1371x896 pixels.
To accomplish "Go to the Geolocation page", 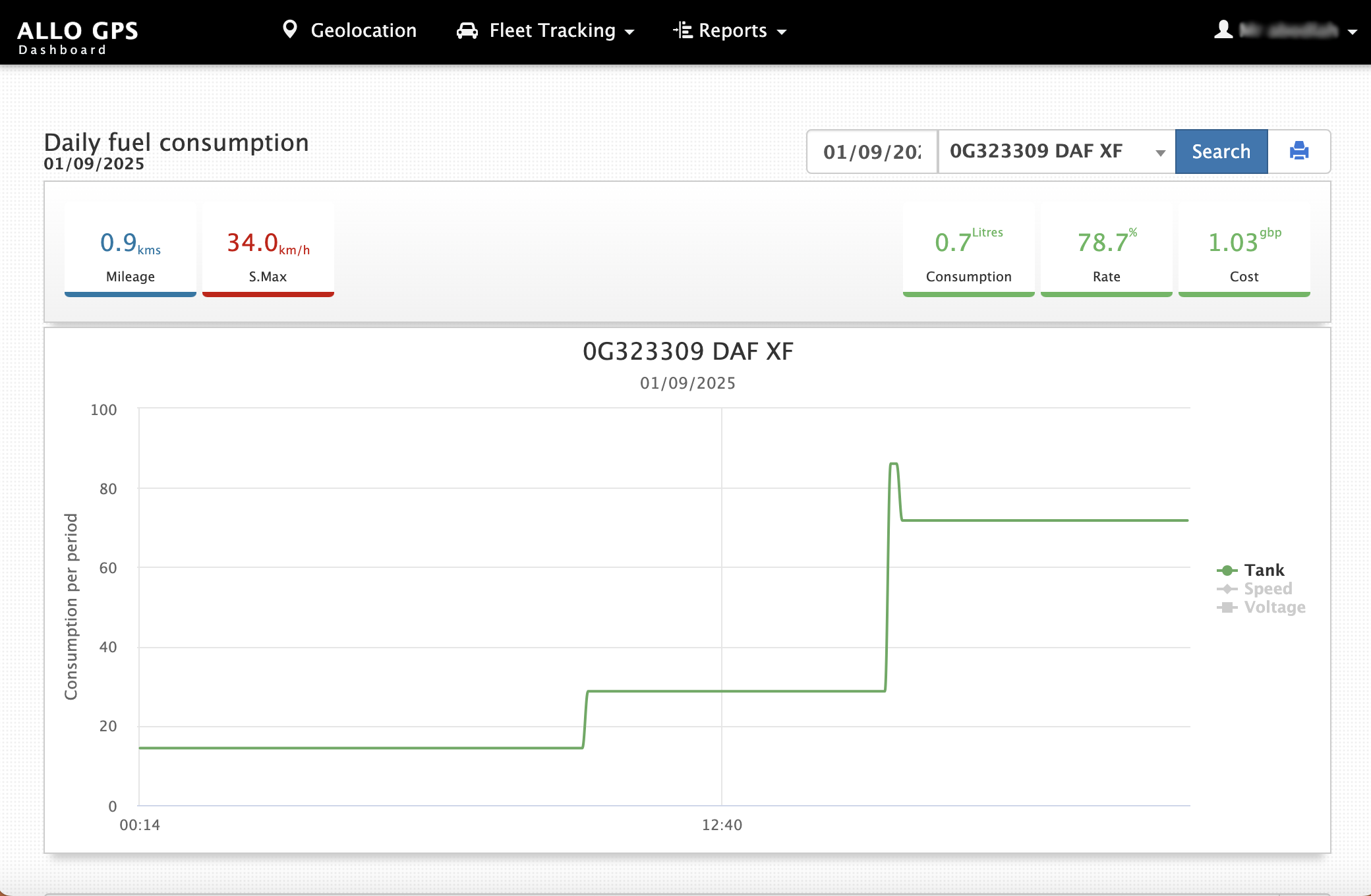I will (363, 31).
